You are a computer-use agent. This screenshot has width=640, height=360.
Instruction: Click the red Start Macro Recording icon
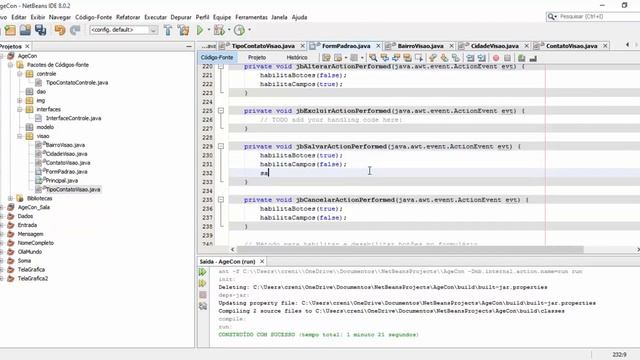496,58
